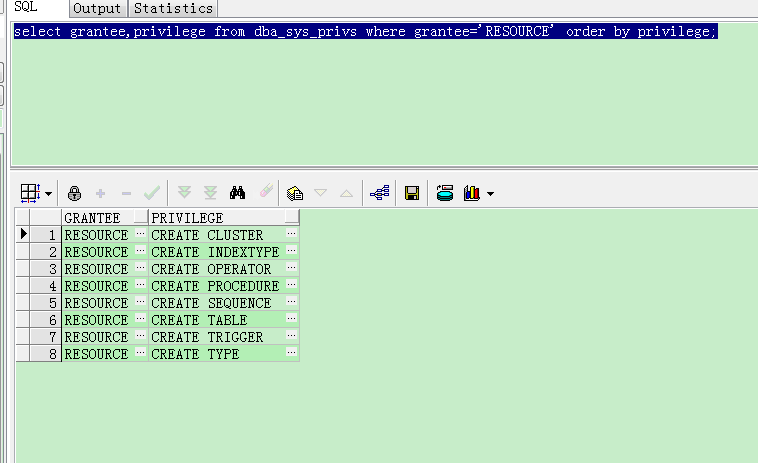The image size is (758, 463).
Task: Open find using the binoculars icon
Action: pyautogui.click(x=237, y=193)
